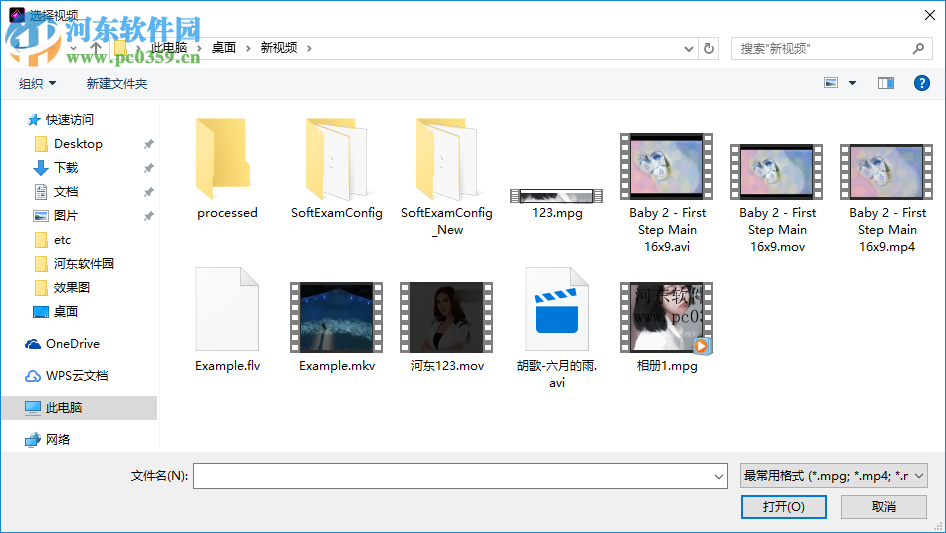946x533 pixels.
Task: Open 效果图 folder in sidebar
Action: (x=71, y=287)
